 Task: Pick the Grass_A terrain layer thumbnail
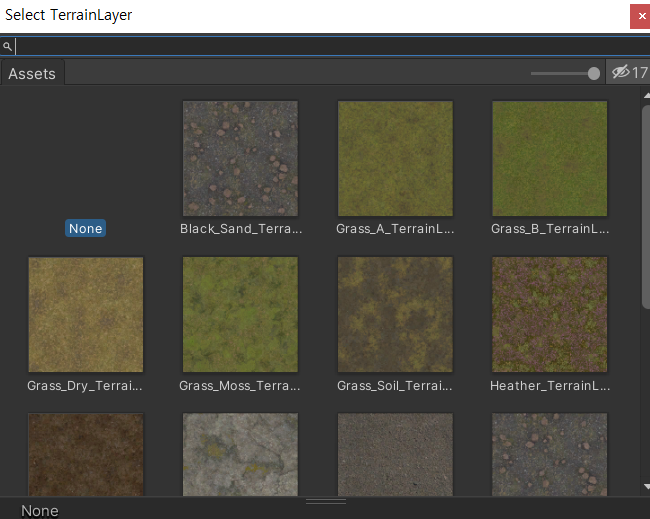pos(395,158)
